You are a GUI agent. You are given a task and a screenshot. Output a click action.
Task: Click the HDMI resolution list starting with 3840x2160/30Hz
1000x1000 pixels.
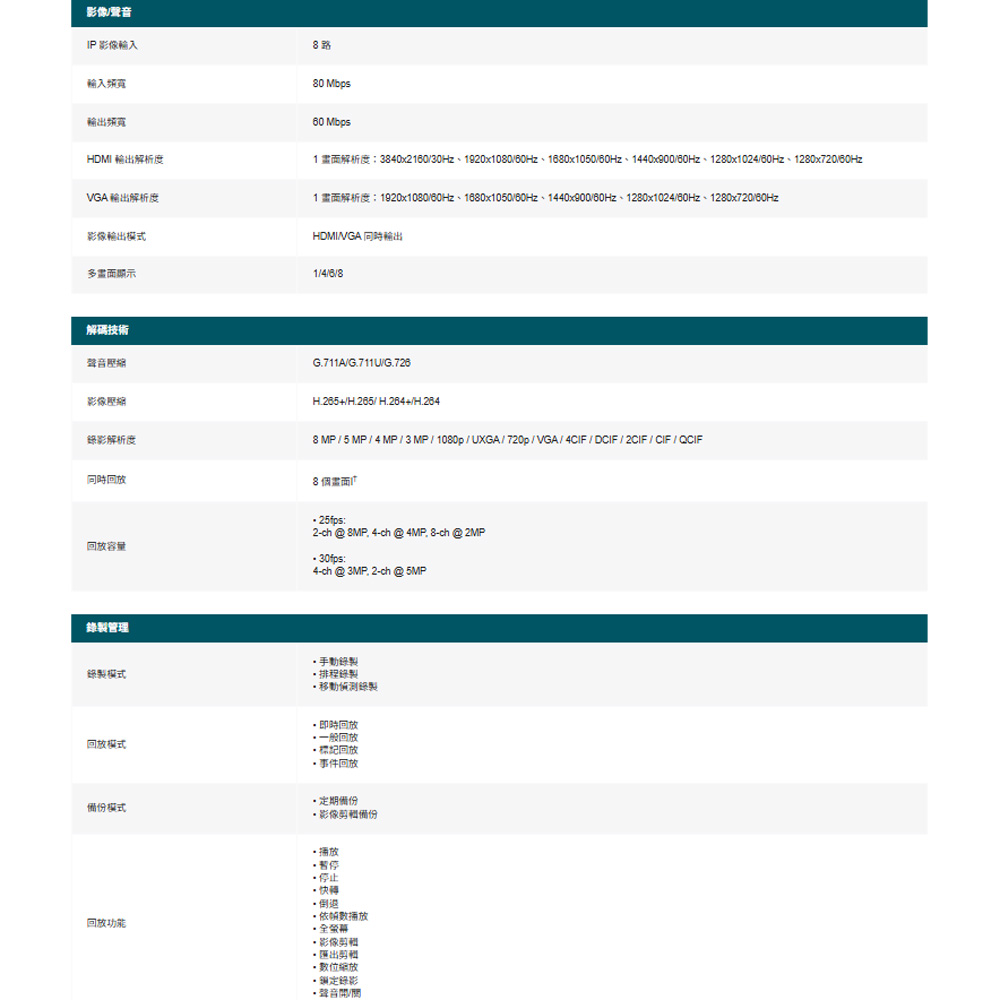click(x=587, y=159)
